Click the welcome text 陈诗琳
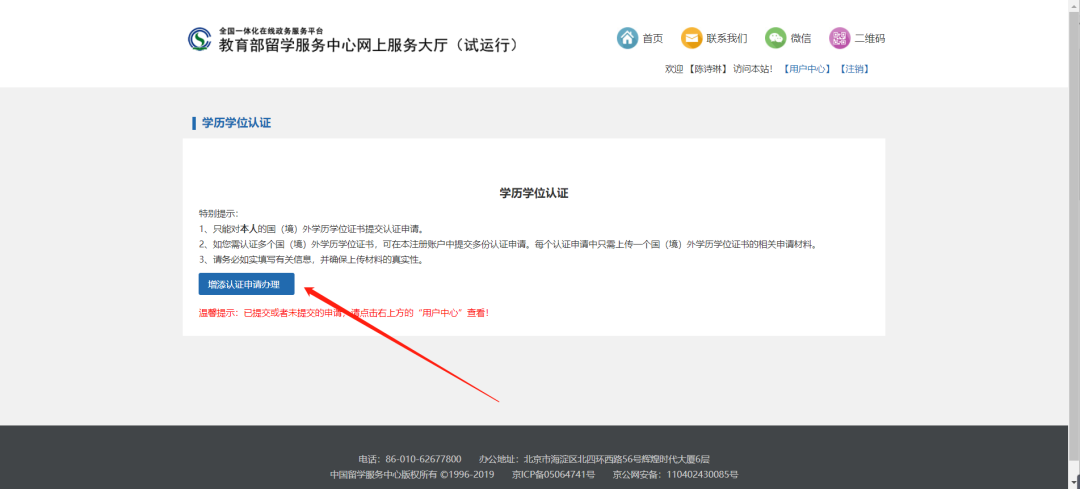The height and width of the screenshot is (489, 1080). point(707,69)
